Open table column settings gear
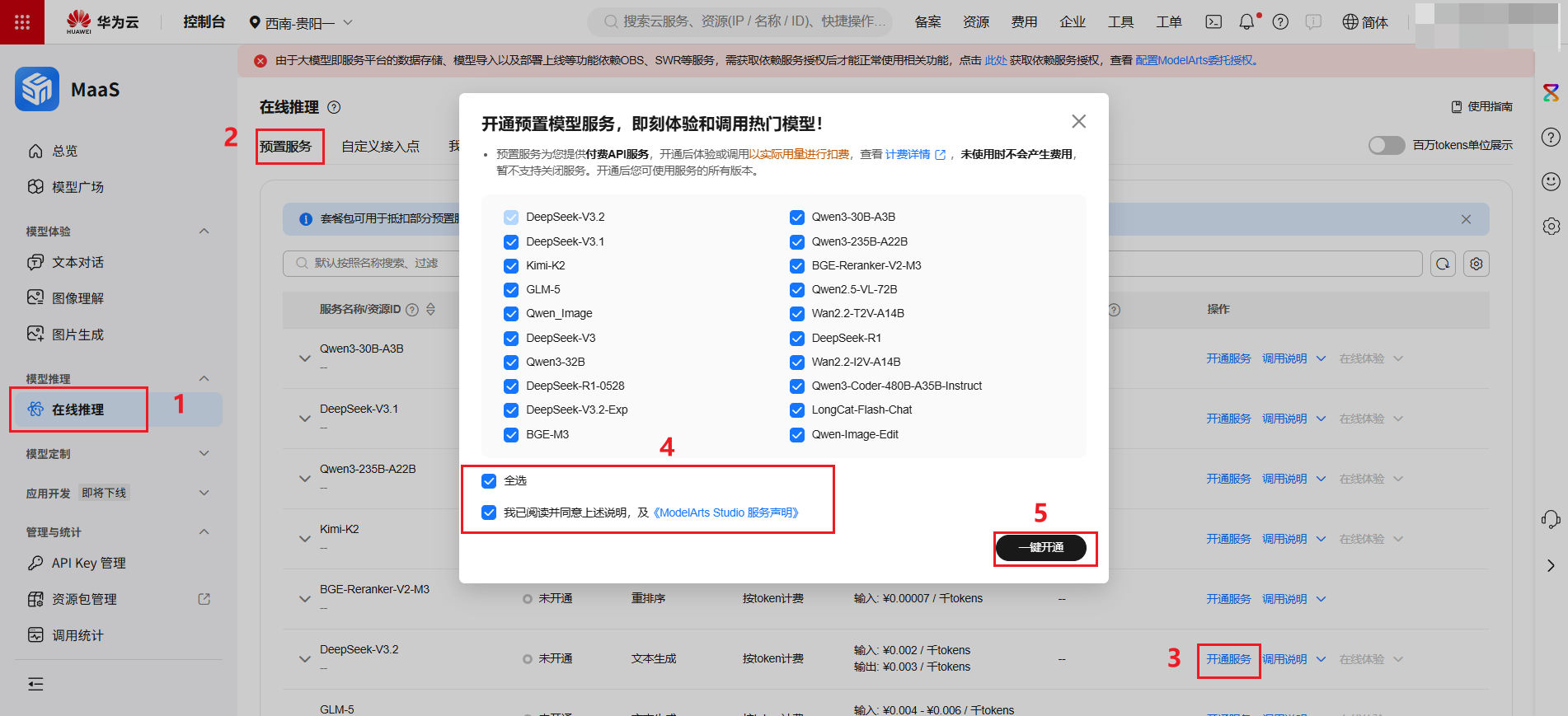 pos(1476,264)
